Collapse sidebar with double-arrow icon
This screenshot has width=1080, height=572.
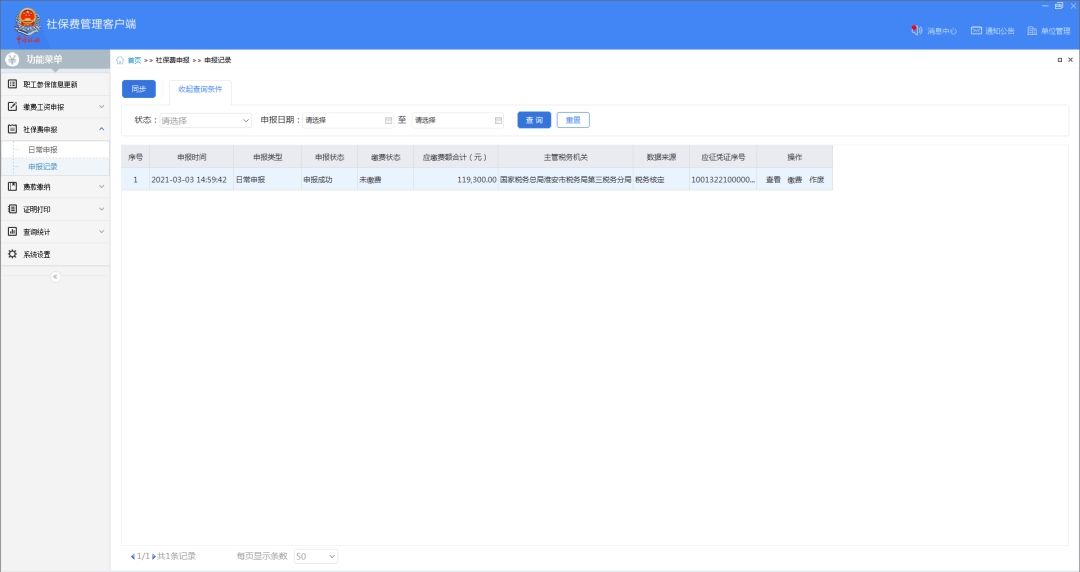pos(55,277)
